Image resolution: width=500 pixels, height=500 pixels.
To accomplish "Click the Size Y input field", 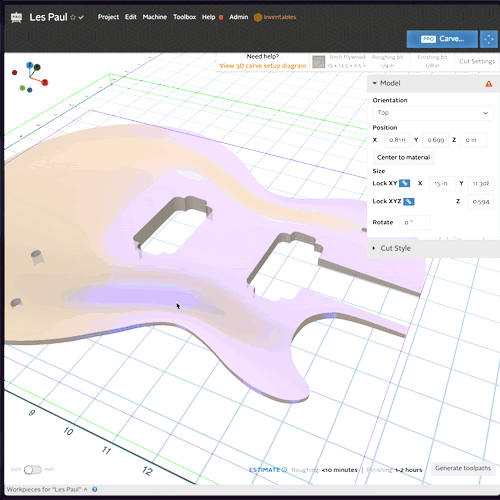I will coord(480,184).
